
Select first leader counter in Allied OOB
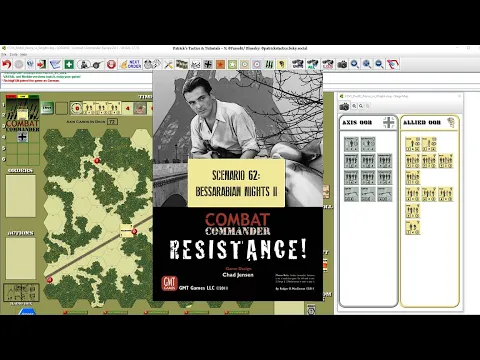(413, 144)
